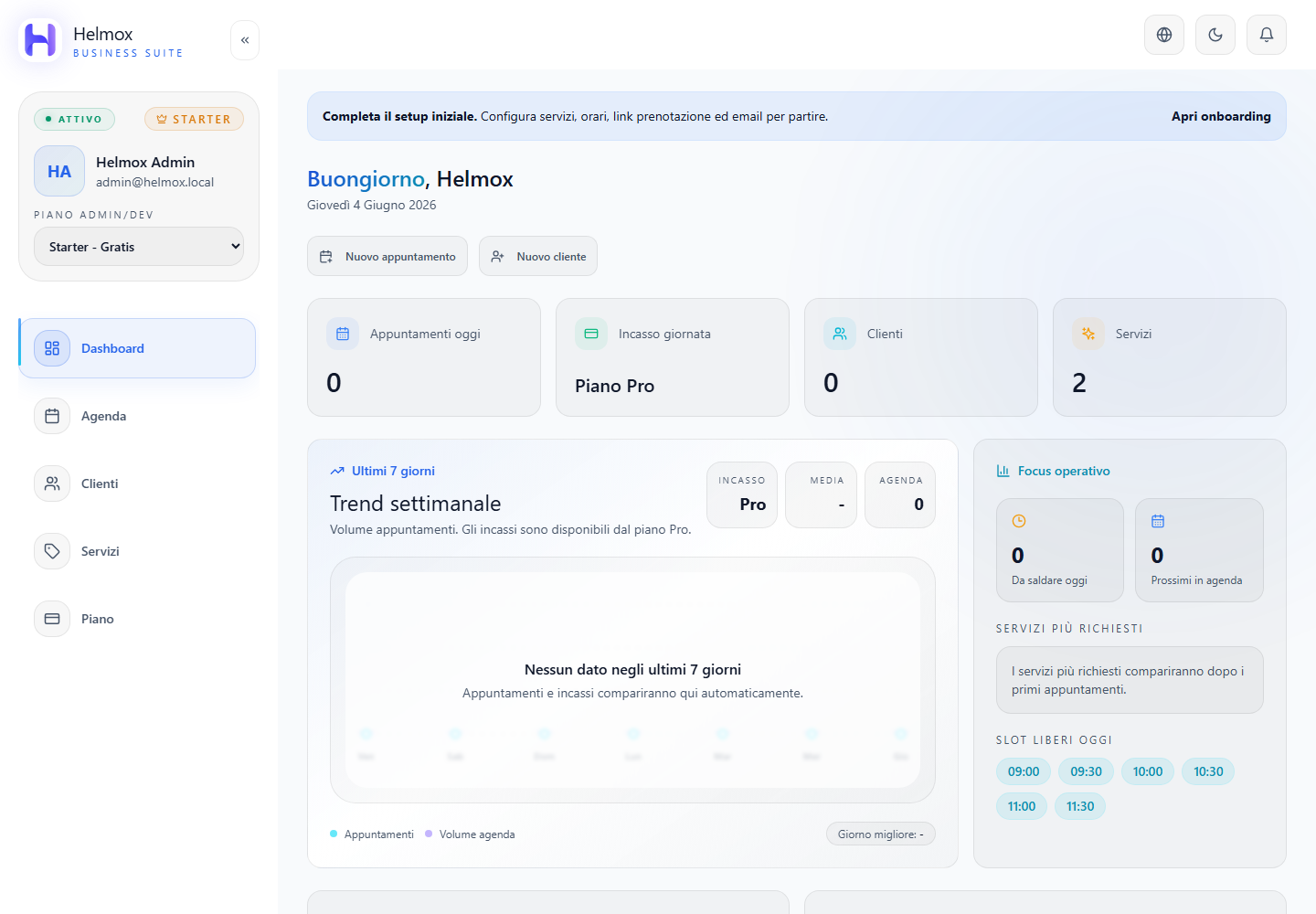Screen dimensions: 1316x914
Task: Open Servizi in sidebar
Action: click(137, 551)
